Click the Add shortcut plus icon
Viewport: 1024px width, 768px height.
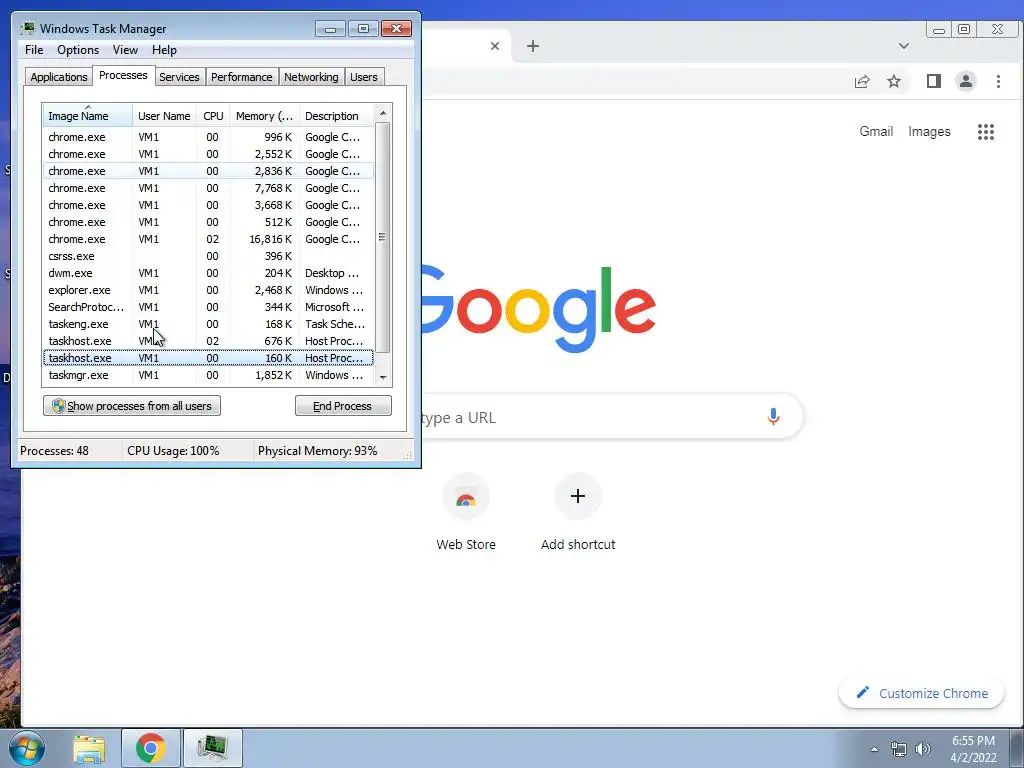578,496
